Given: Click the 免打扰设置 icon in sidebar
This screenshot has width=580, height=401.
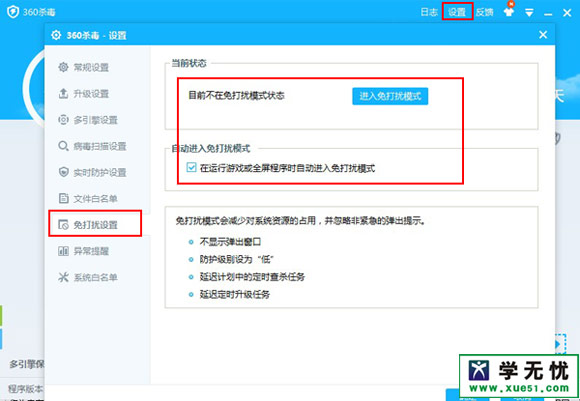Looking at the screenshot, I should point(63,225).
